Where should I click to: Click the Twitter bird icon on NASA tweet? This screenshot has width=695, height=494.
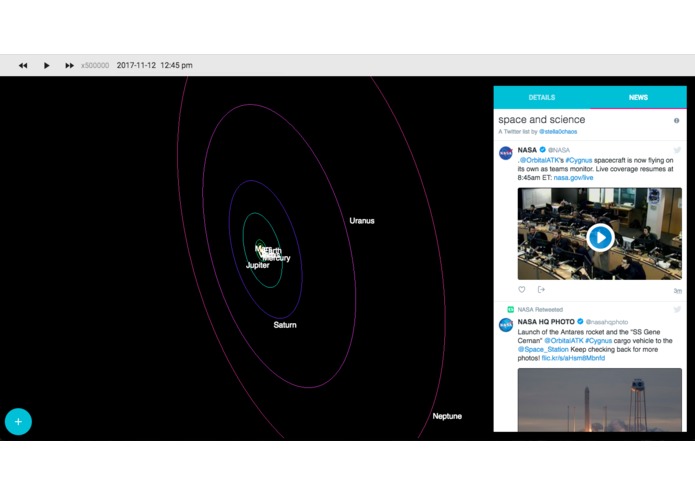click(x=677, y=150)
